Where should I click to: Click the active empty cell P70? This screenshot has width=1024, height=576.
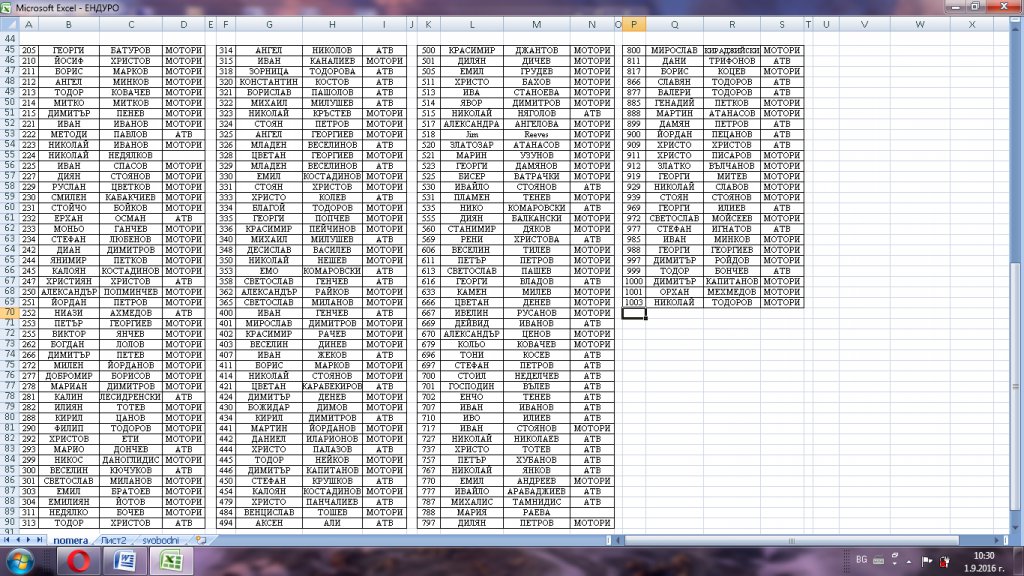coord(633,313)
